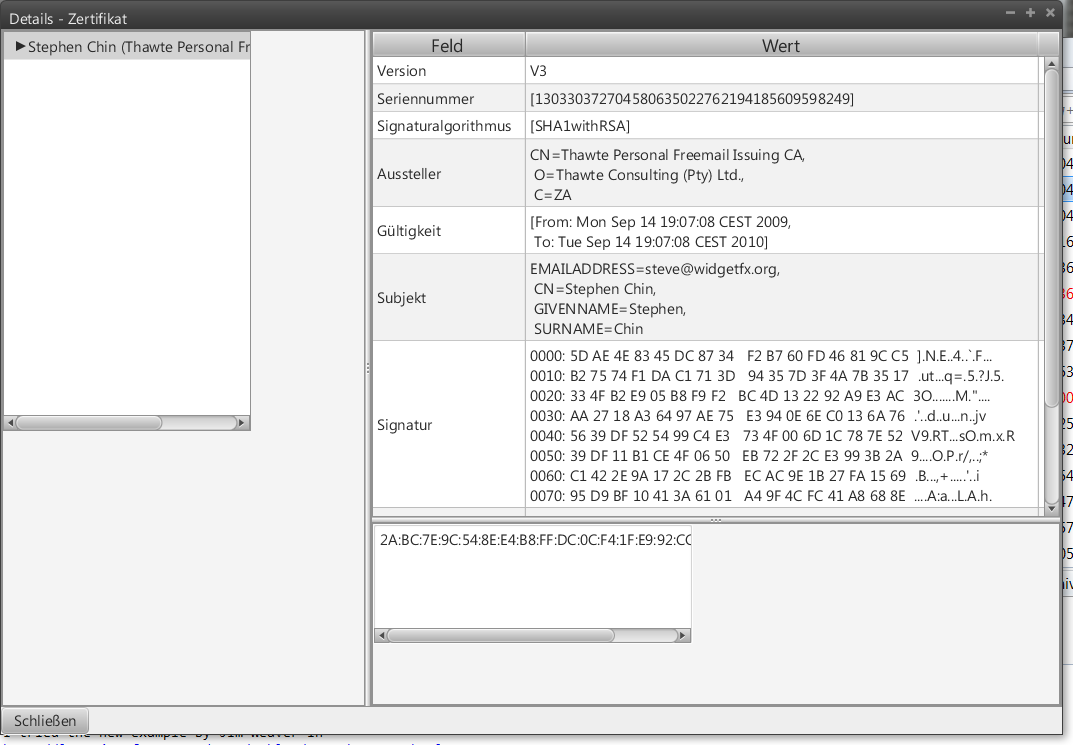Click left arrow of tree horizontal scrollbar

click(x=10, y=423)
